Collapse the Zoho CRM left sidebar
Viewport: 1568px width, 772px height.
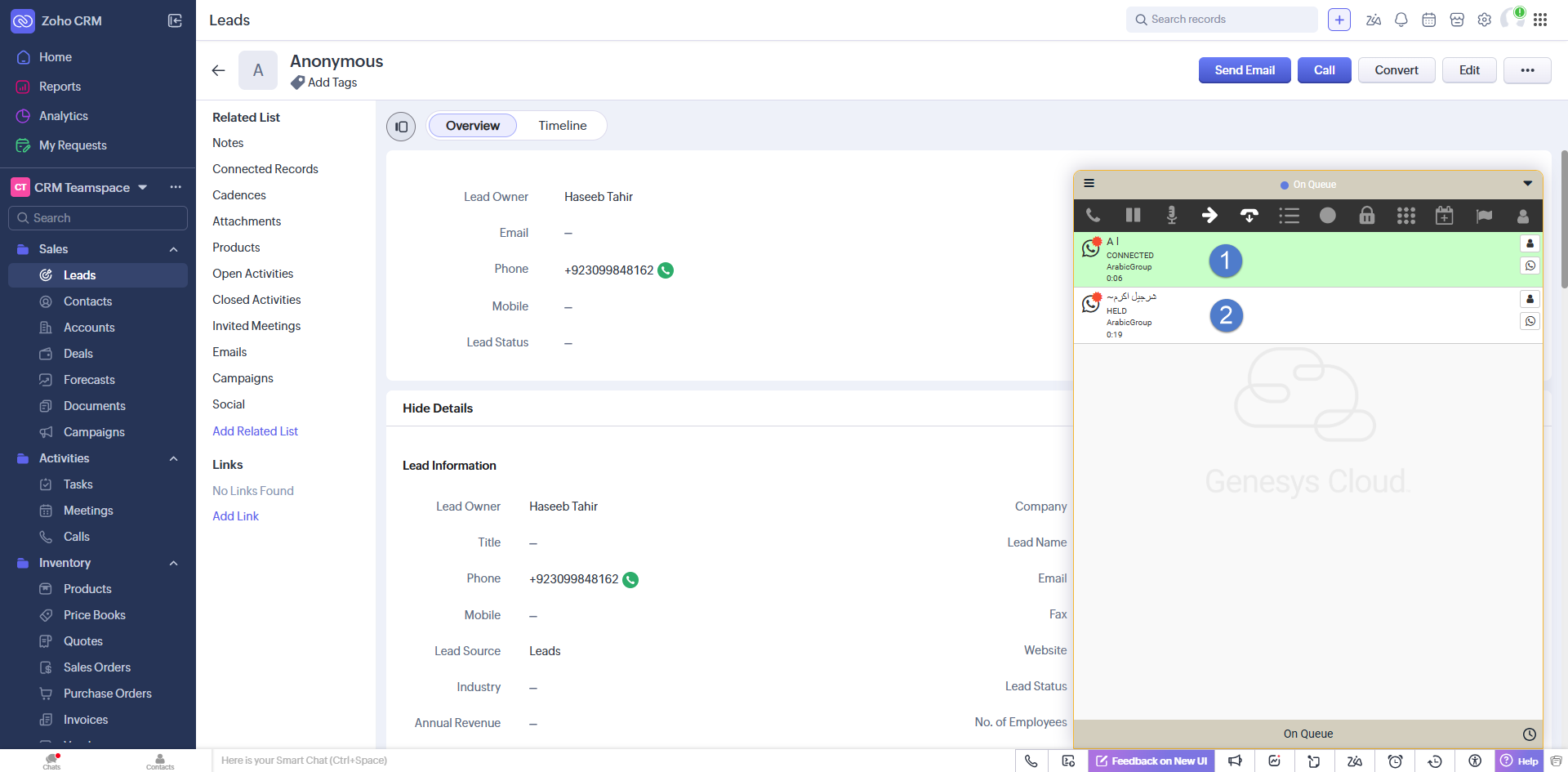click(x=175, y=20)
